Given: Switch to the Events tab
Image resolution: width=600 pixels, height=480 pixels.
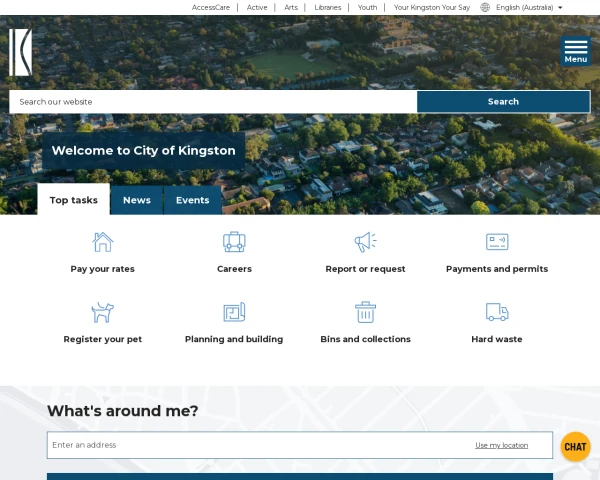Looking at the screenshot, I should (x=192, y=200).
